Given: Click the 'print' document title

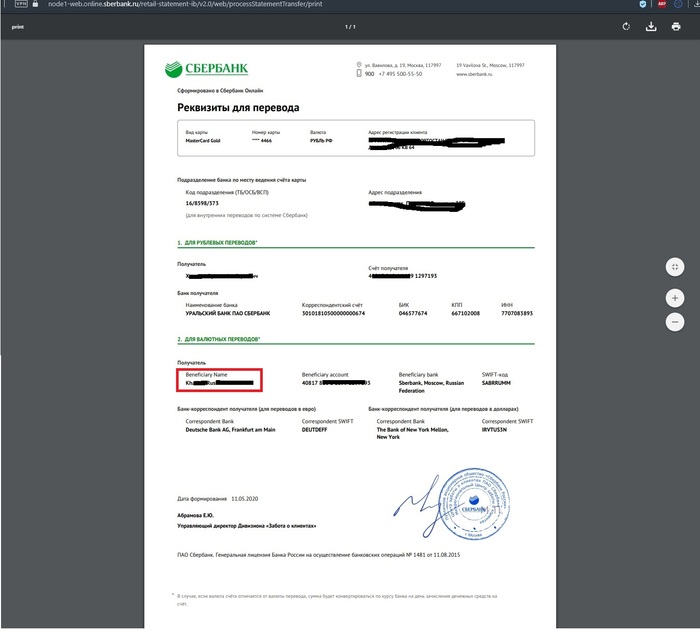Looking at the screenshot, I should (17, 27).
